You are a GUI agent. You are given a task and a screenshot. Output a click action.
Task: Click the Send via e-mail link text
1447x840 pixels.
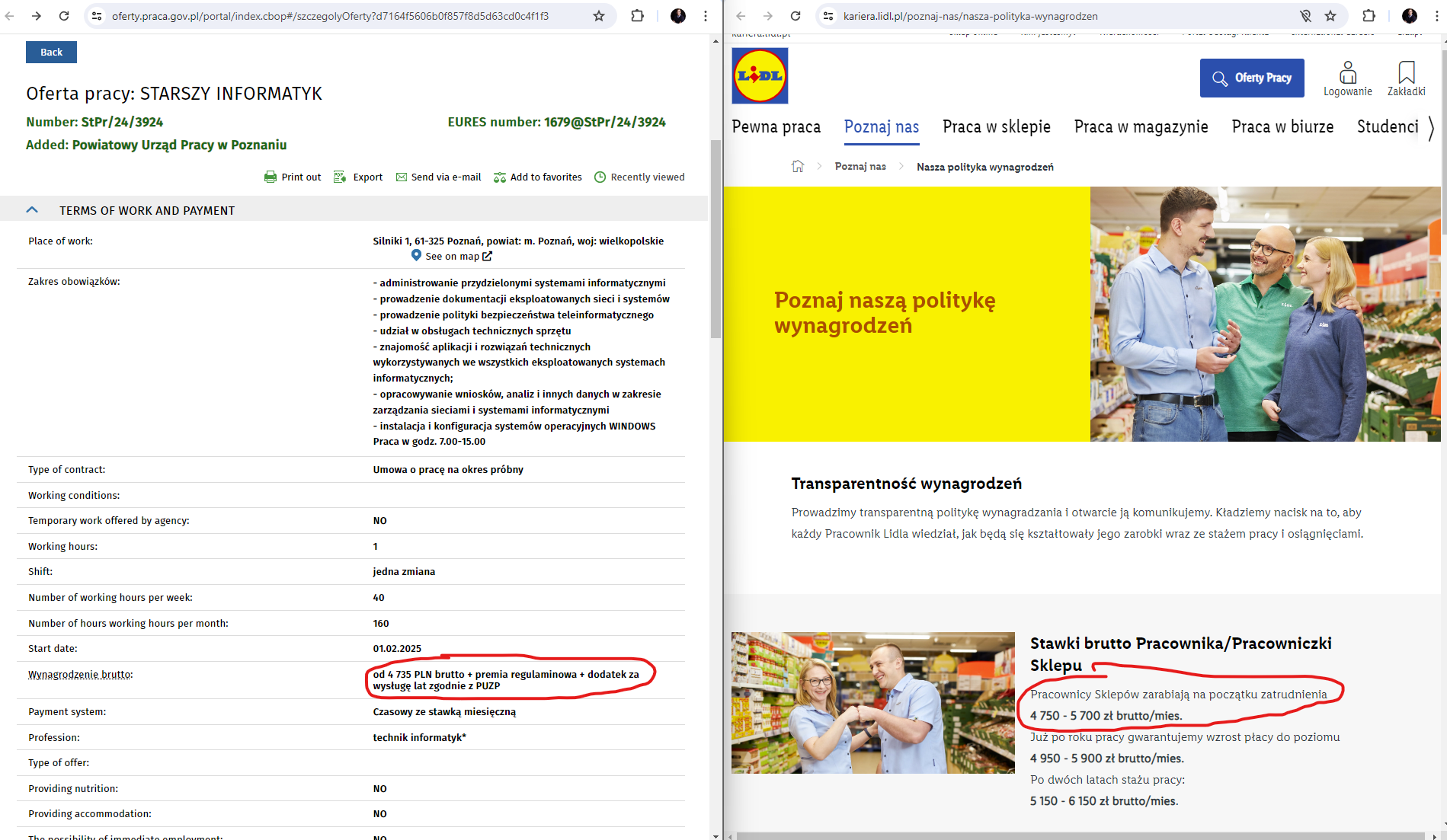point(446,177)
